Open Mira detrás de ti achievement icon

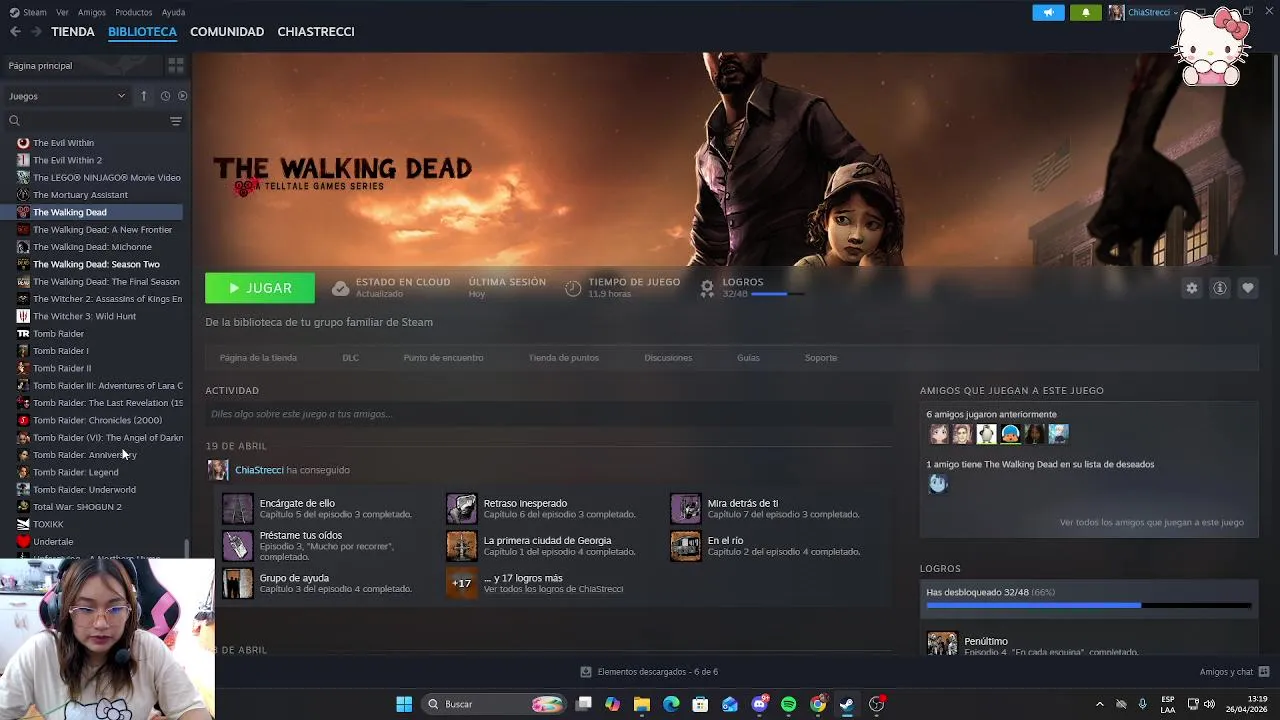[x=685, y=508]
